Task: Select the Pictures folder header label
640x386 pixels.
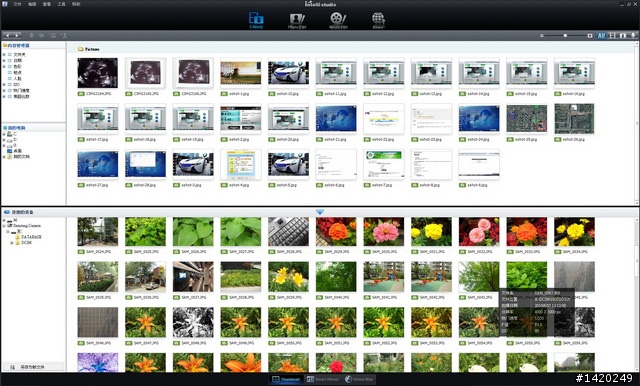Action: click(92, 49)
